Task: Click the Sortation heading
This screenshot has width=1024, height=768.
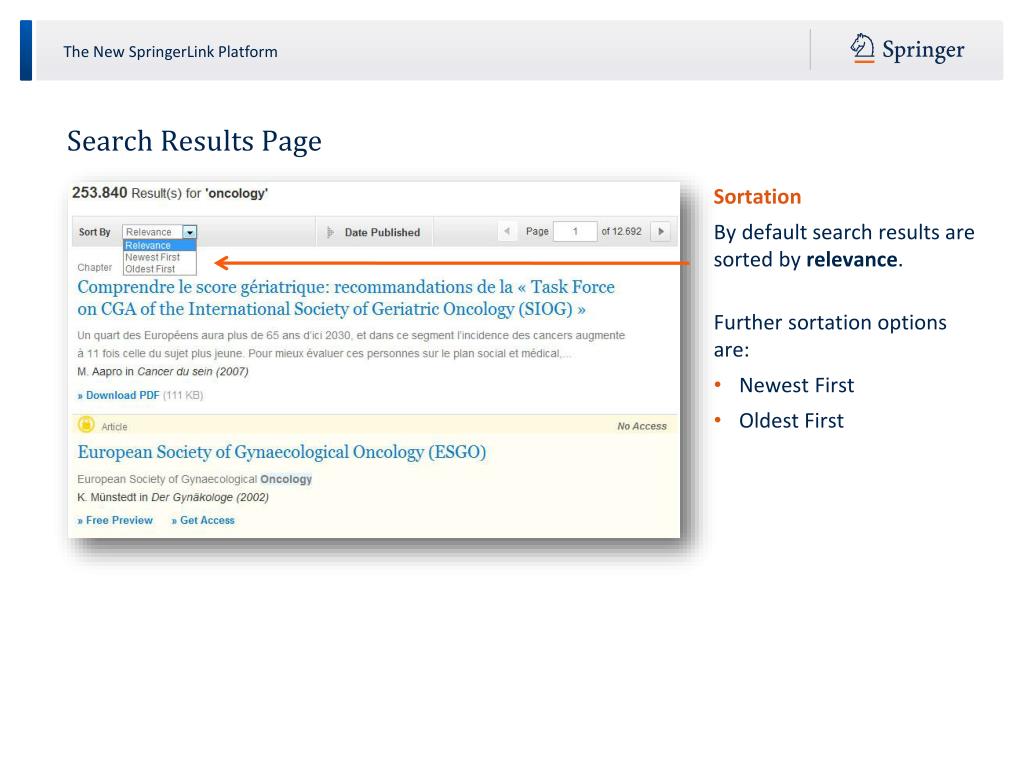Action: [757, 197]
